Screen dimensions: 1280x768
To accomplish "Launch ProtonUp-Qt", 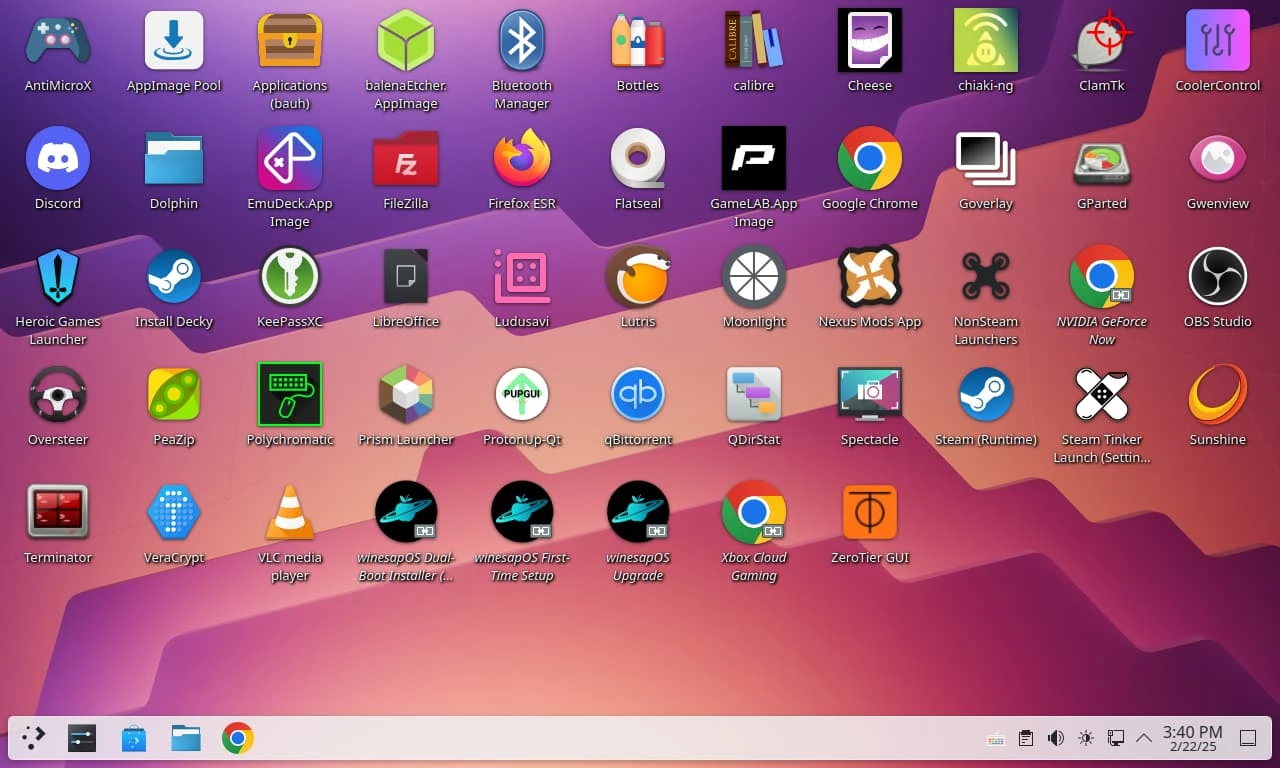I will pos(521,394).
